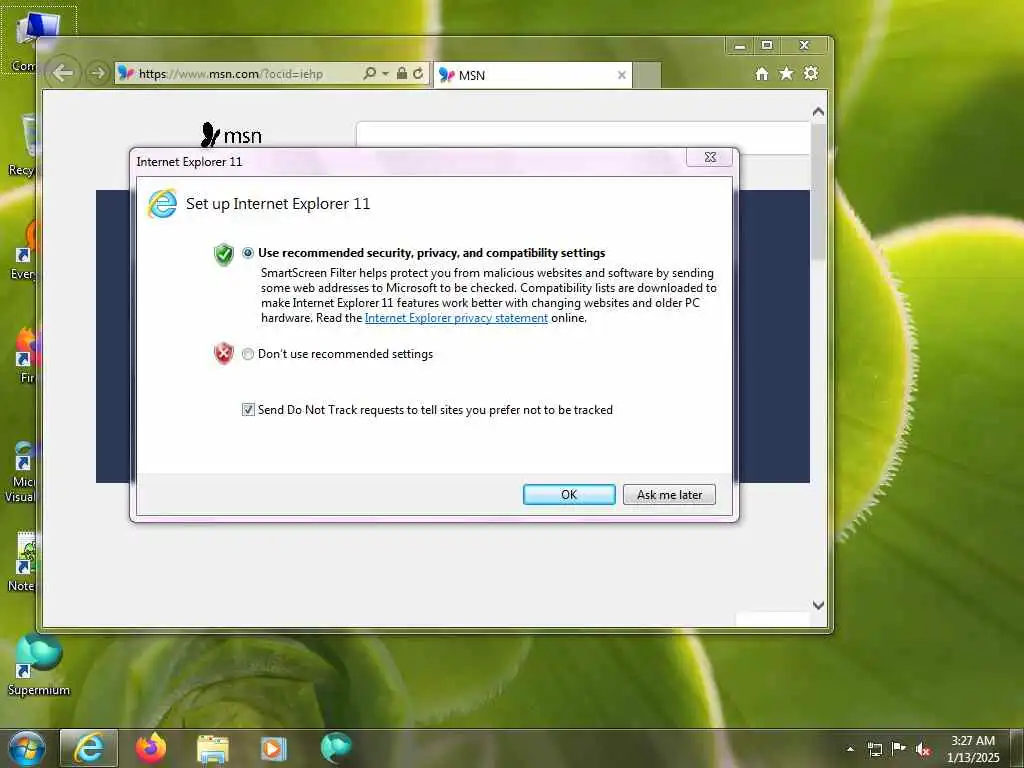1024x768 pixels.
Task: Click the Ask me later button
Action: tap(669, 494)
